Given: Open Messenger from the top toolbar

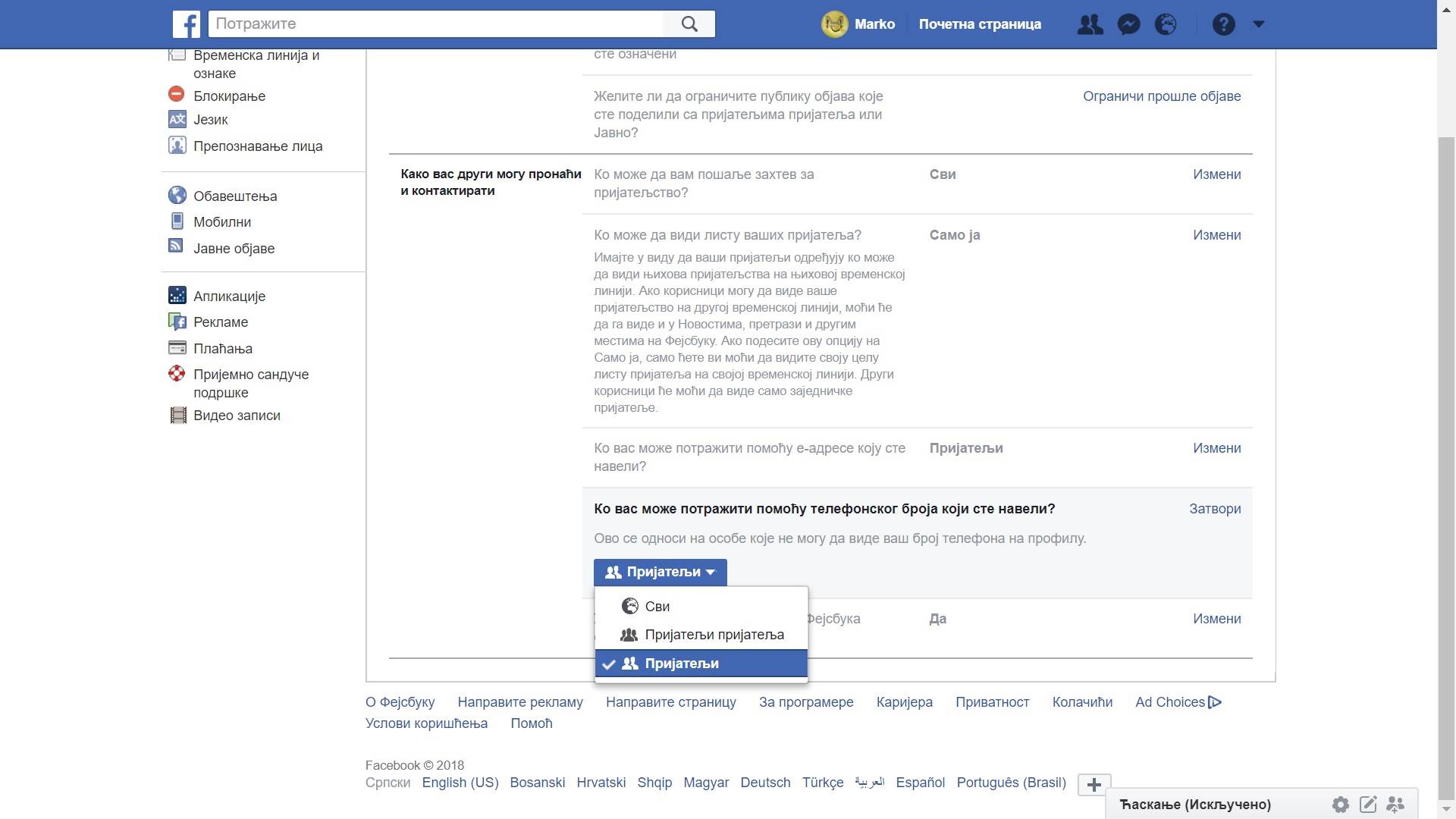Looking at the screenshot, I should click(1129, 24).
